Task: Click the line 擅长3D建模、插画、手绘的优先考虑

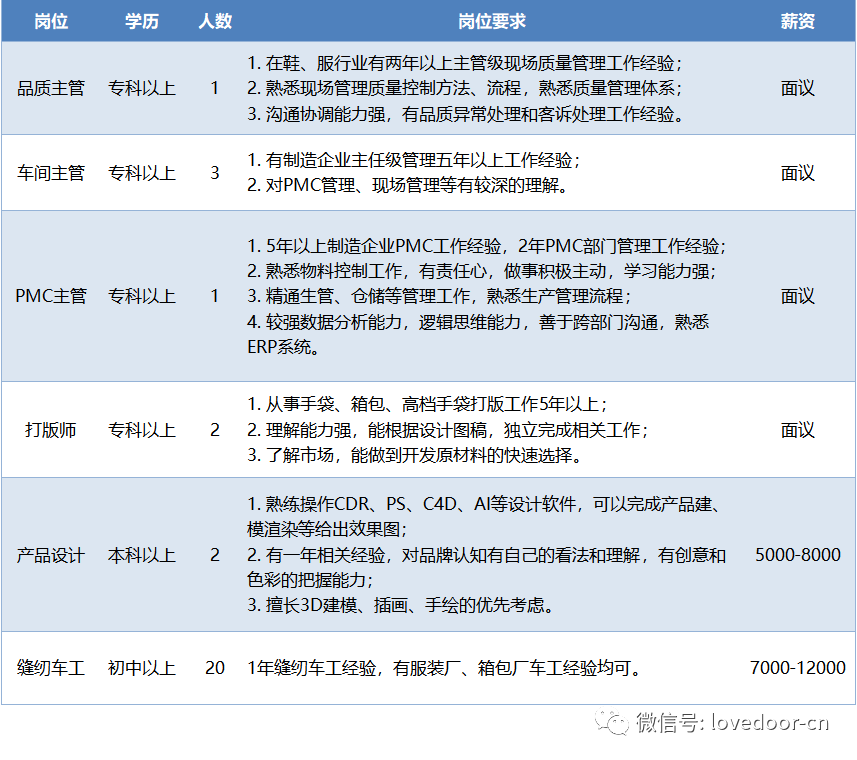Action: tap(402, 605)
